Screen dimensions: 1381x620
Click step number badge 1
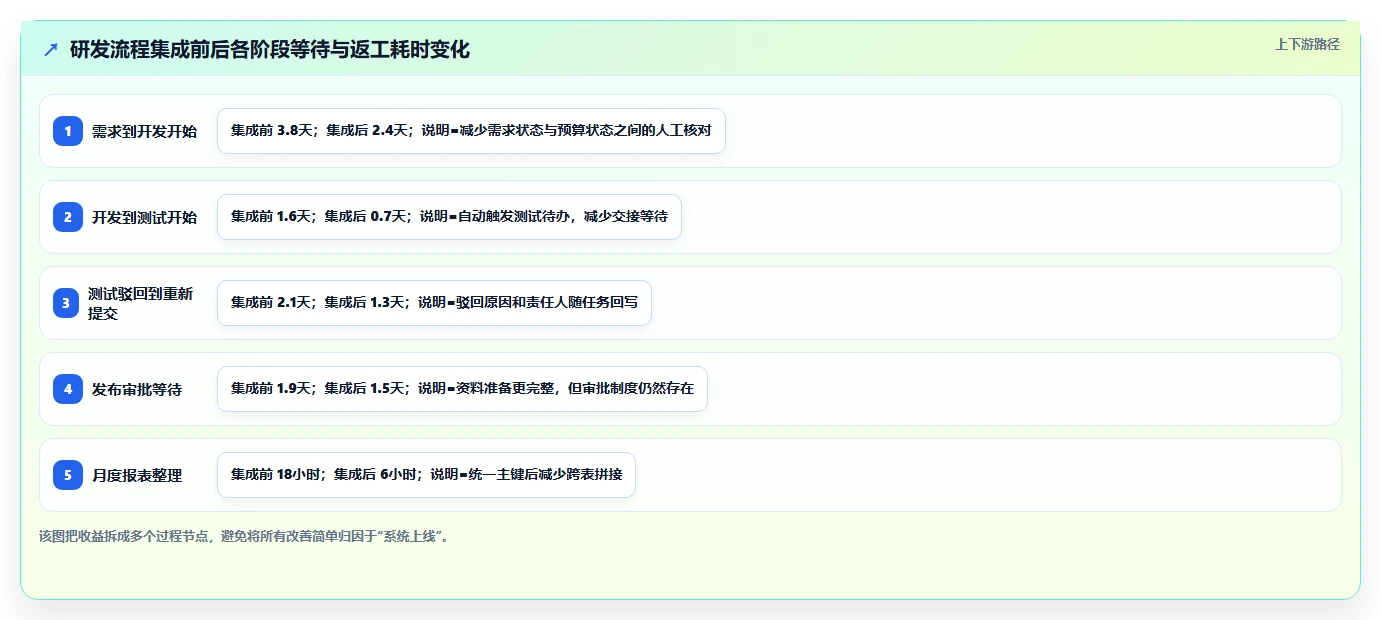click(68, 131)
